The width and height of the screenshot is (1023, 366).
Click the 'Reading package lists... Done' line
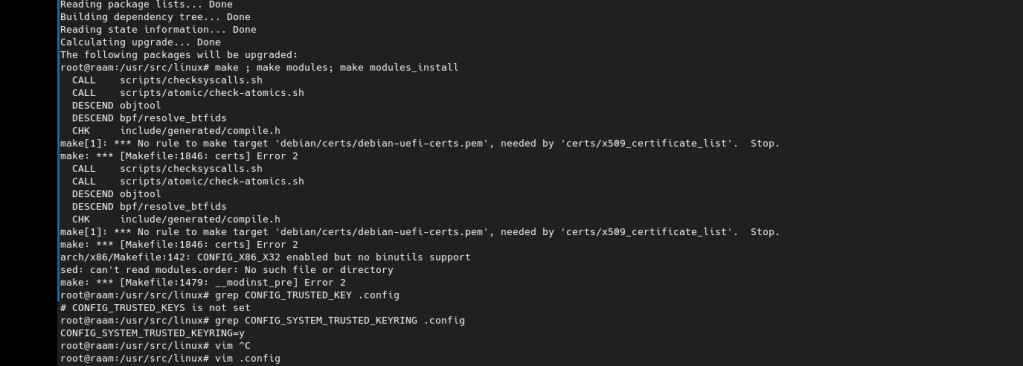coord(146,5)
